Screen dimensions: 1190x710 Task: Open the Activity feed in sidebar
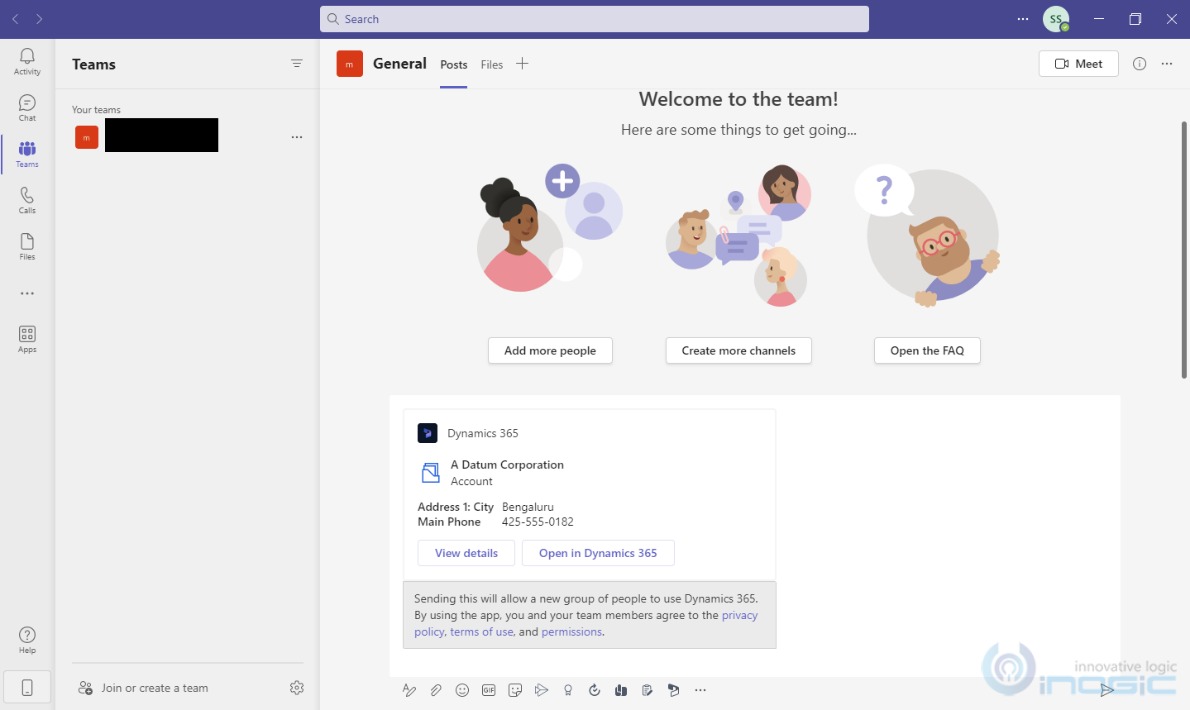27,61
